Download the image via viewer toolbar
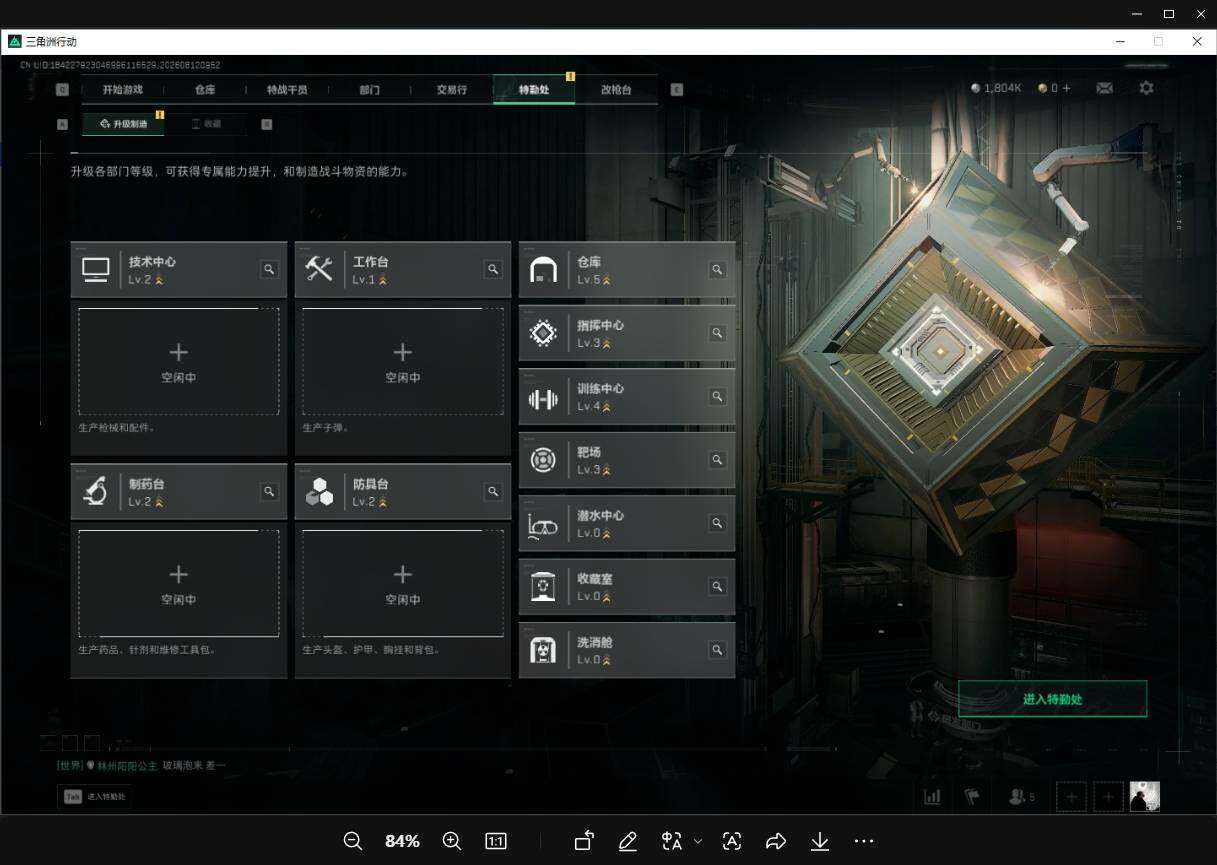The width and height of the screenshot is (1217, 865). click(x=820, y=841)
